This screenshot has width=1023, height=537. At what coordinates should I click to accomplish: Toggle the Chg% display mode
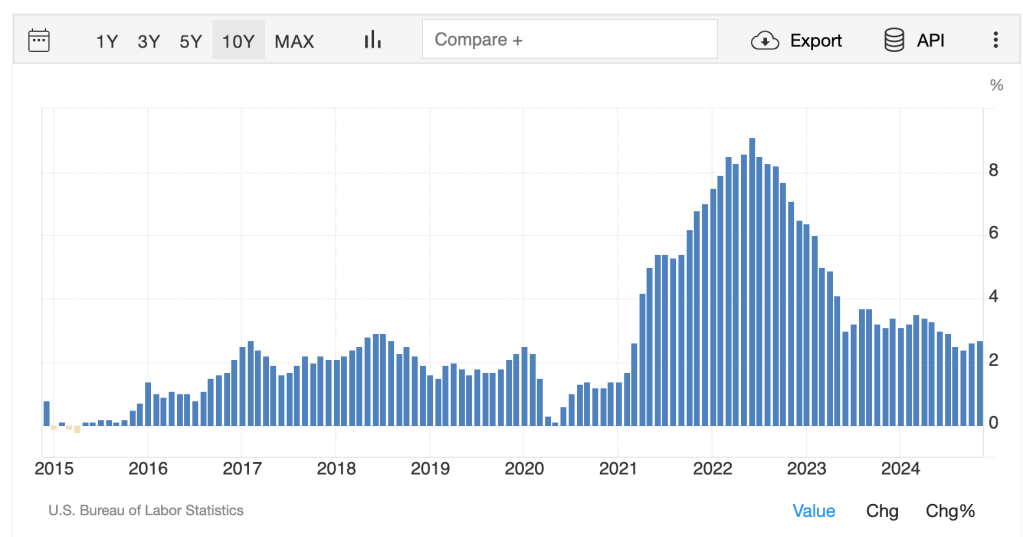click(x=949, y=511)
